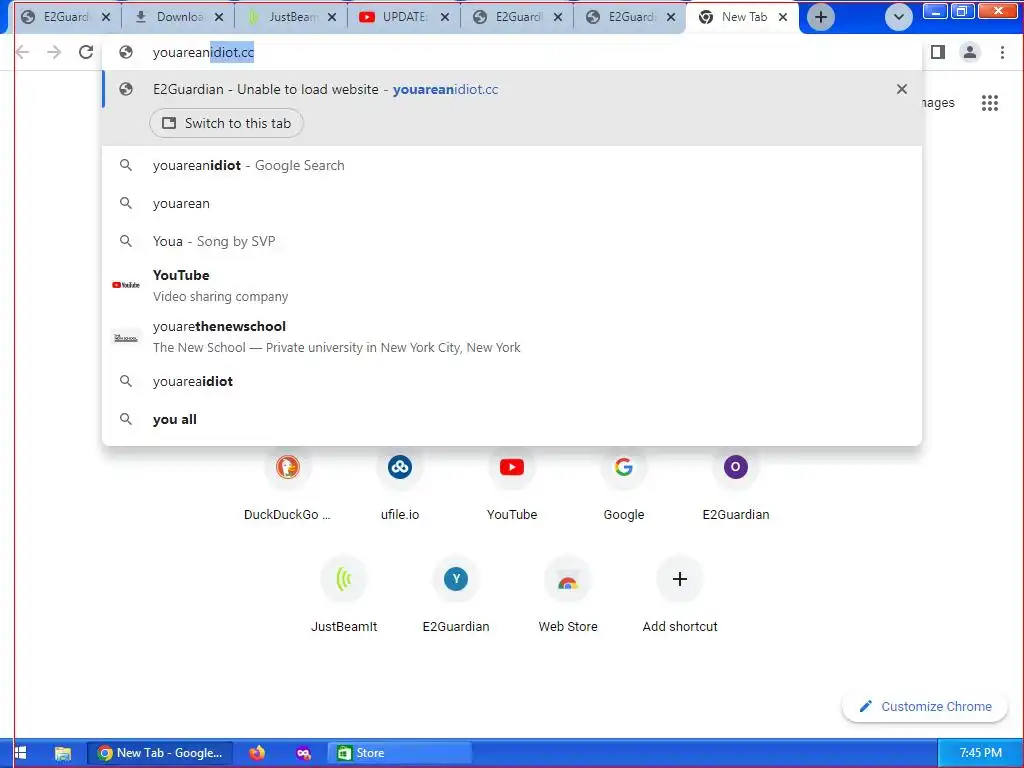Reload the page with the refresh icon
The height and width of the screenshot is (768, 1024).
(x=86, y=52)
